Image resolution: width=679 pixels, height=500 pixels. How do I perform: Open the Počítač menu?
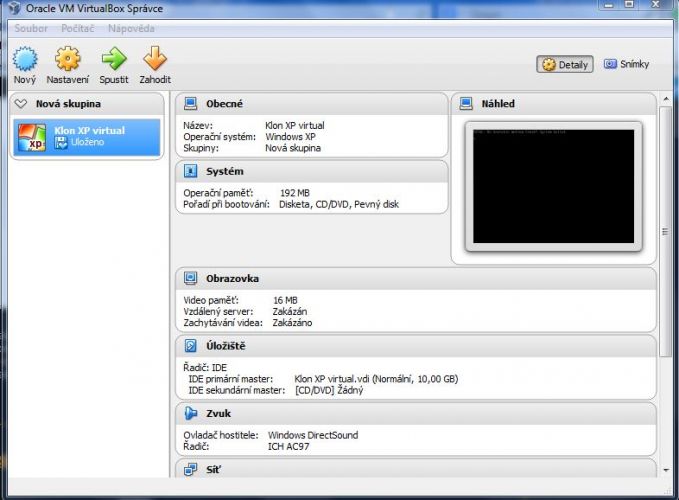point(78,29)
